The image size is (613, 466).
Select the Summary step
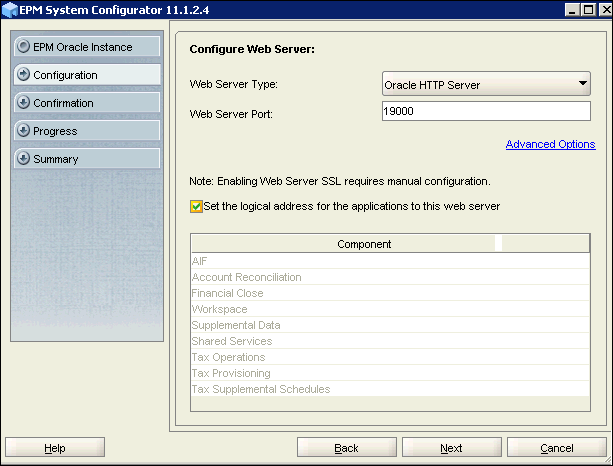[x=87, y=159]
